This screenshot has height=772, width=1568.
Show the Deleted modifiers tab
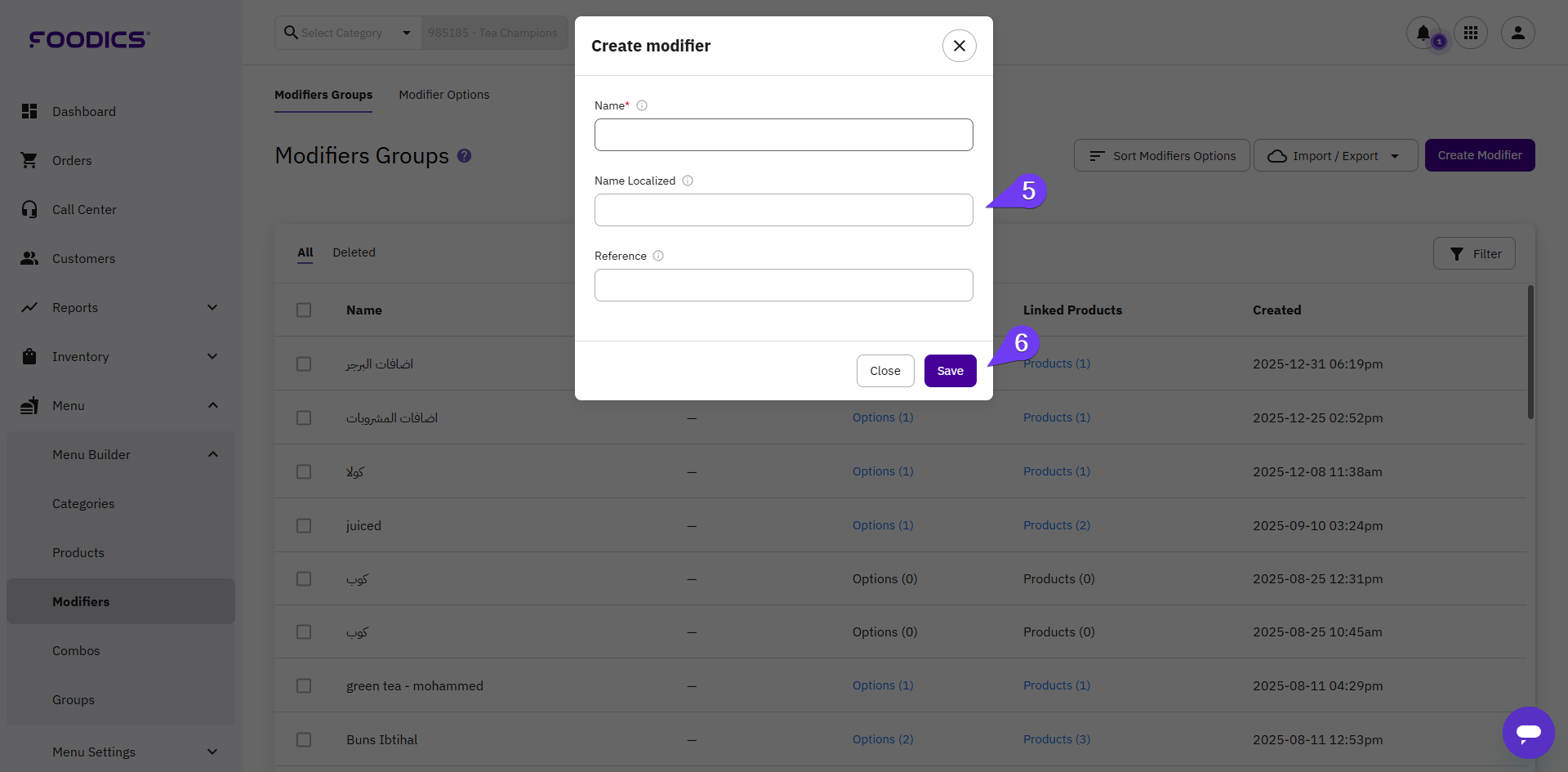coord(354,252)
